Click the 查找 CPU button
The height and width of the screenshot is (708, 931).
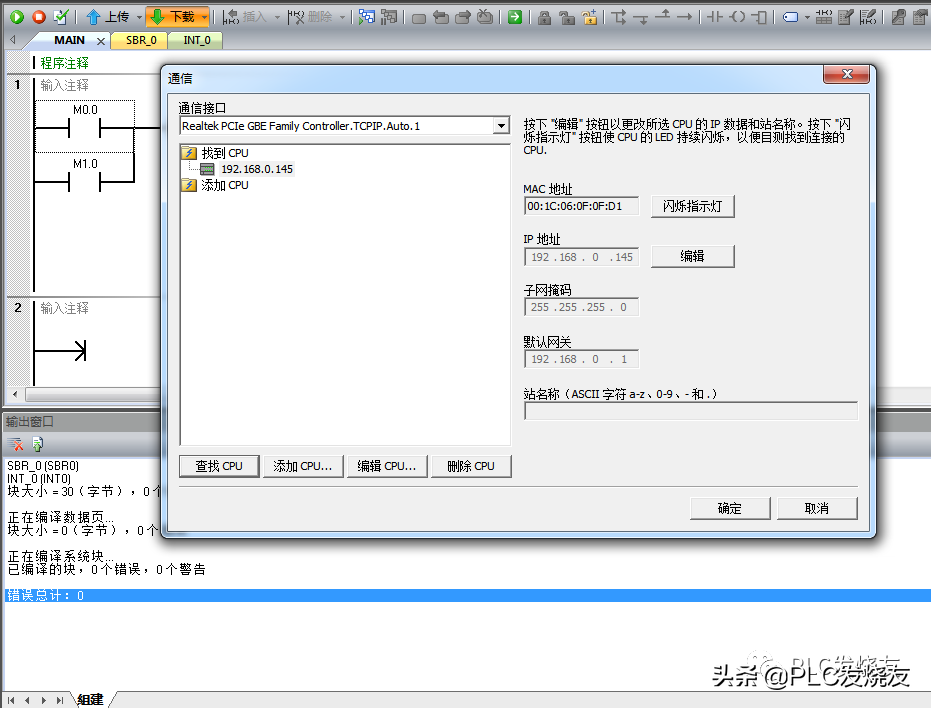coord(219,466)
